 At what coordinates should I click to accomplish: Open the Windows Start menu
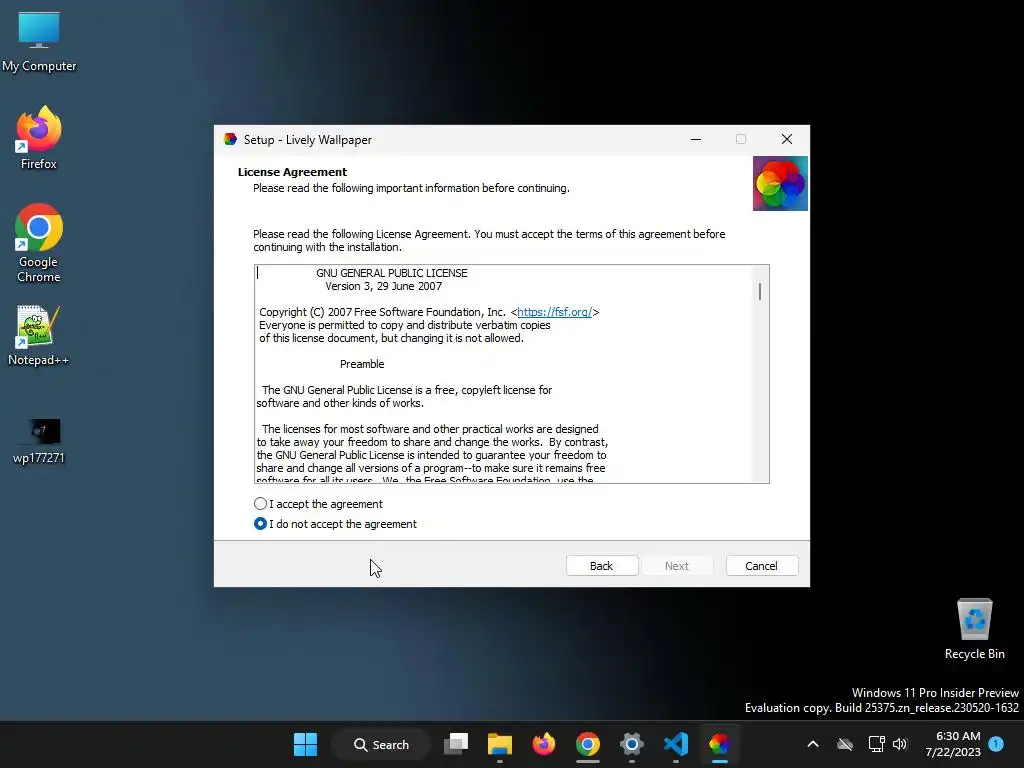(x=305, y=744)
